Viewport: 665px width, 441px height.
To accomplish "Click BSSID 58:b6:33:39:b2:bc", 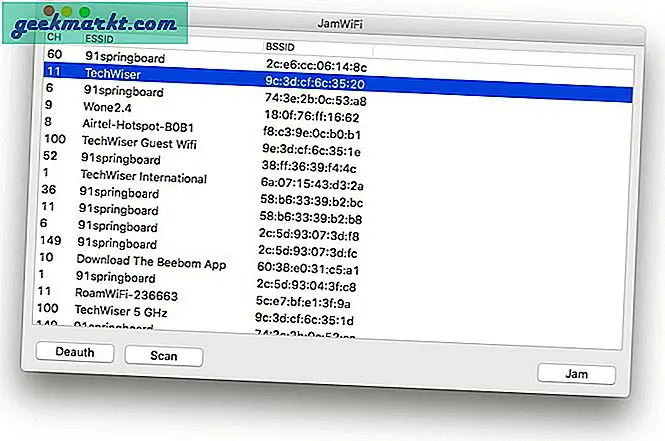I will (x=311, y=201).
